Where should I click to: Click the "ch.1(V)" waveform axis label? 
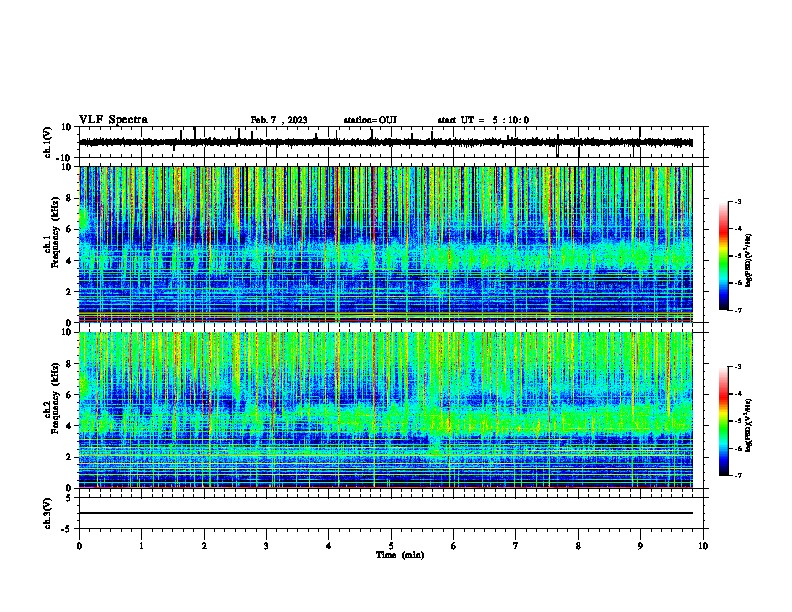48,142
